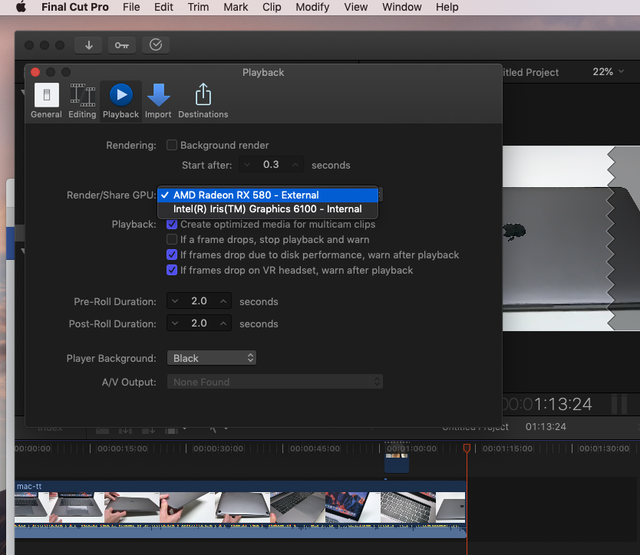Click the Background Tasks checkmark icon
The width and height of the screenshot is (640, 555).
pos(156,45)
